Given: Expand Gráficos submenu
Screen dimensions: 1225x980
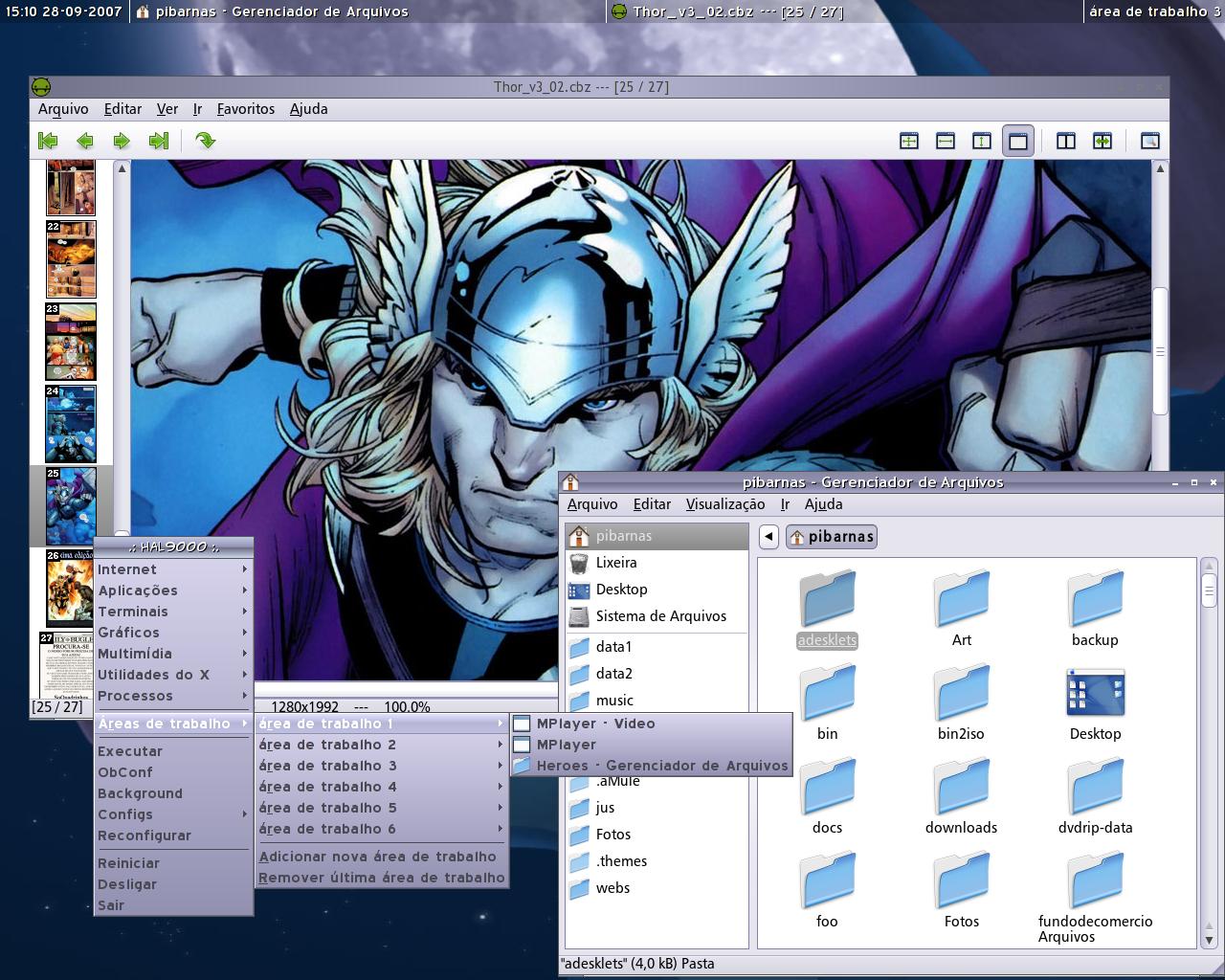Looking at the screenshot, I should pyautogui.click(x=172, y=633).
